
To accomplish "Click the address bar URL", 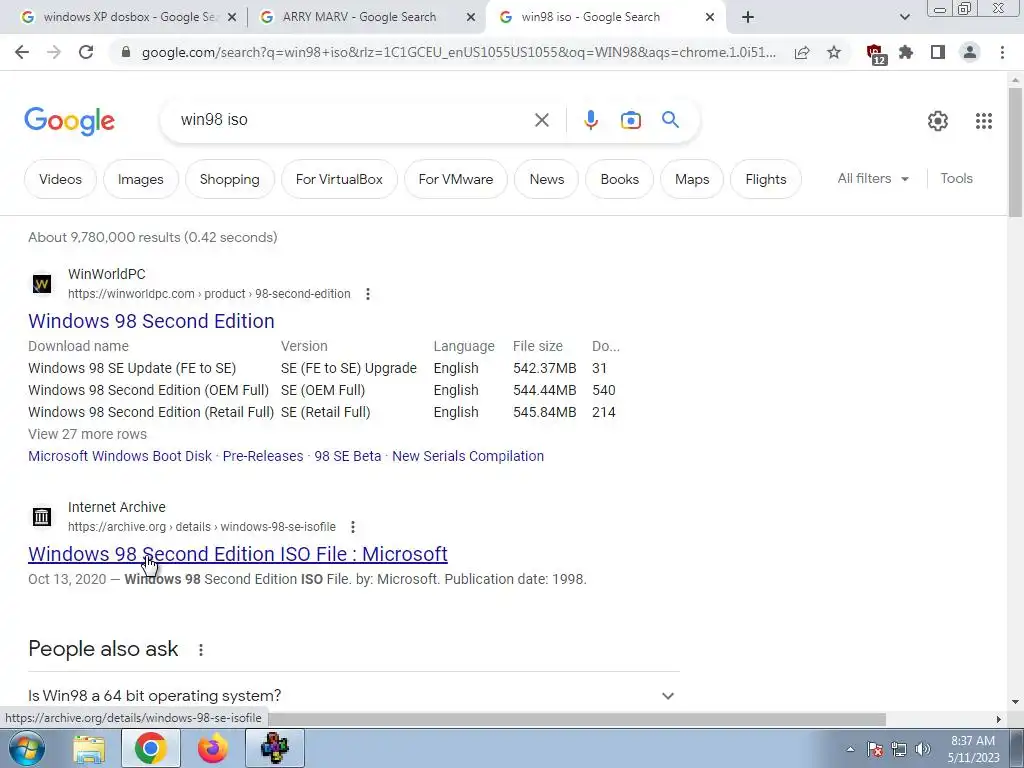I will (x=458, y=52).
